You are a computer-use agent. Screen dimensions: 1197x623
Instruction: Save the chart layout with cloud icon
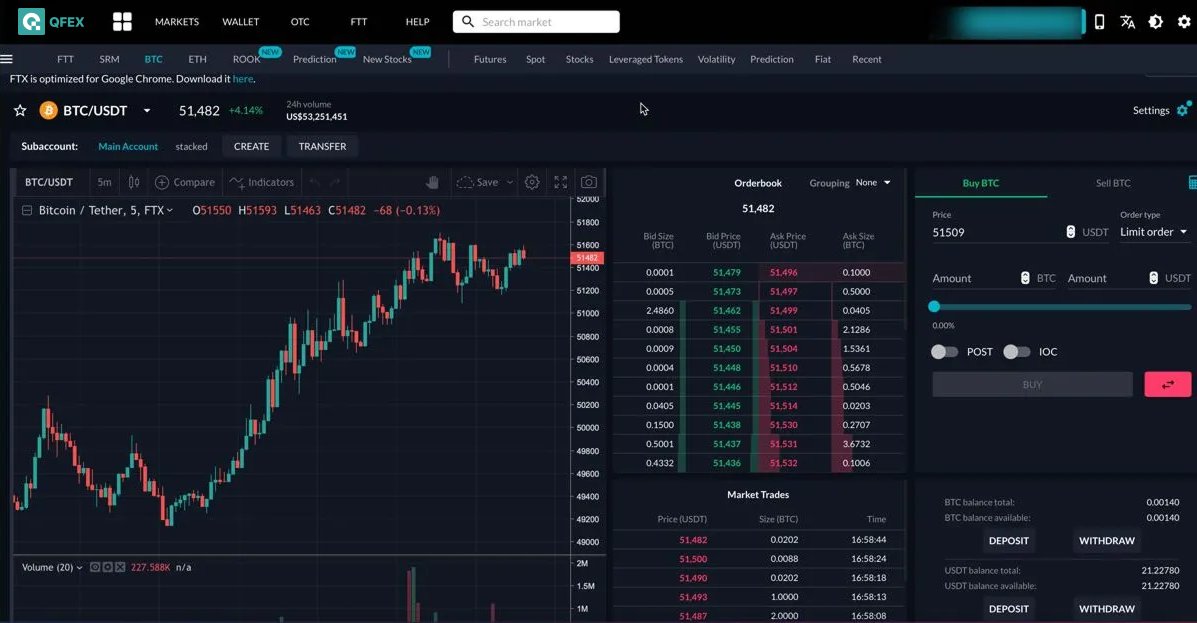pos(477,182)
